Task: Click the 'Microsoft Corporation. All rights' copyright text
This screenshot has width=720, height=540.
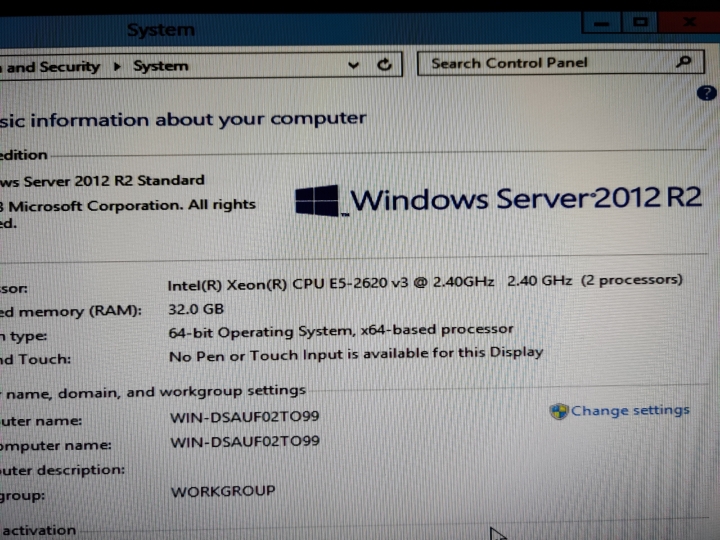Action: point(132,205)
